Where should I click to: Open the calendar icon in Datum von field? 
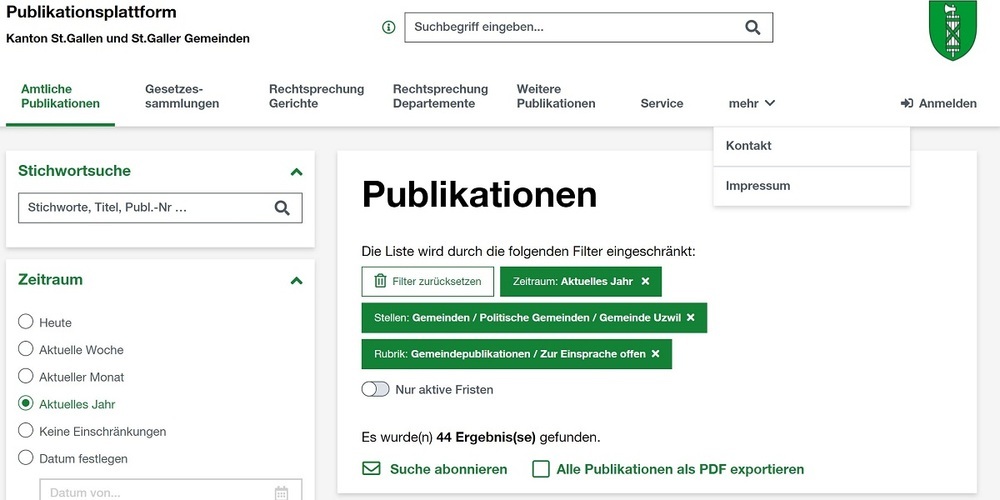(281, 492)
